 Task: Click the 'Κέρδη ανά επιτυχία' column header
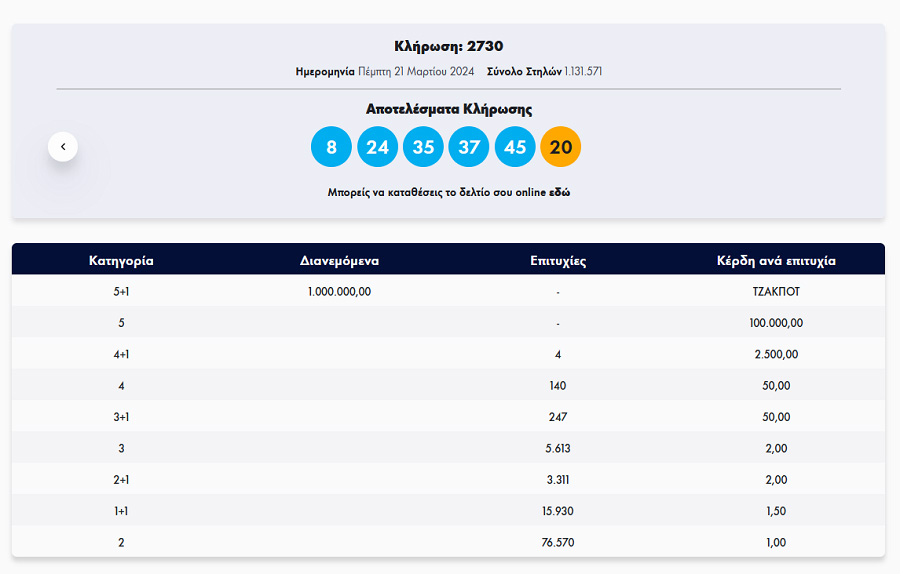coord(775,261)
